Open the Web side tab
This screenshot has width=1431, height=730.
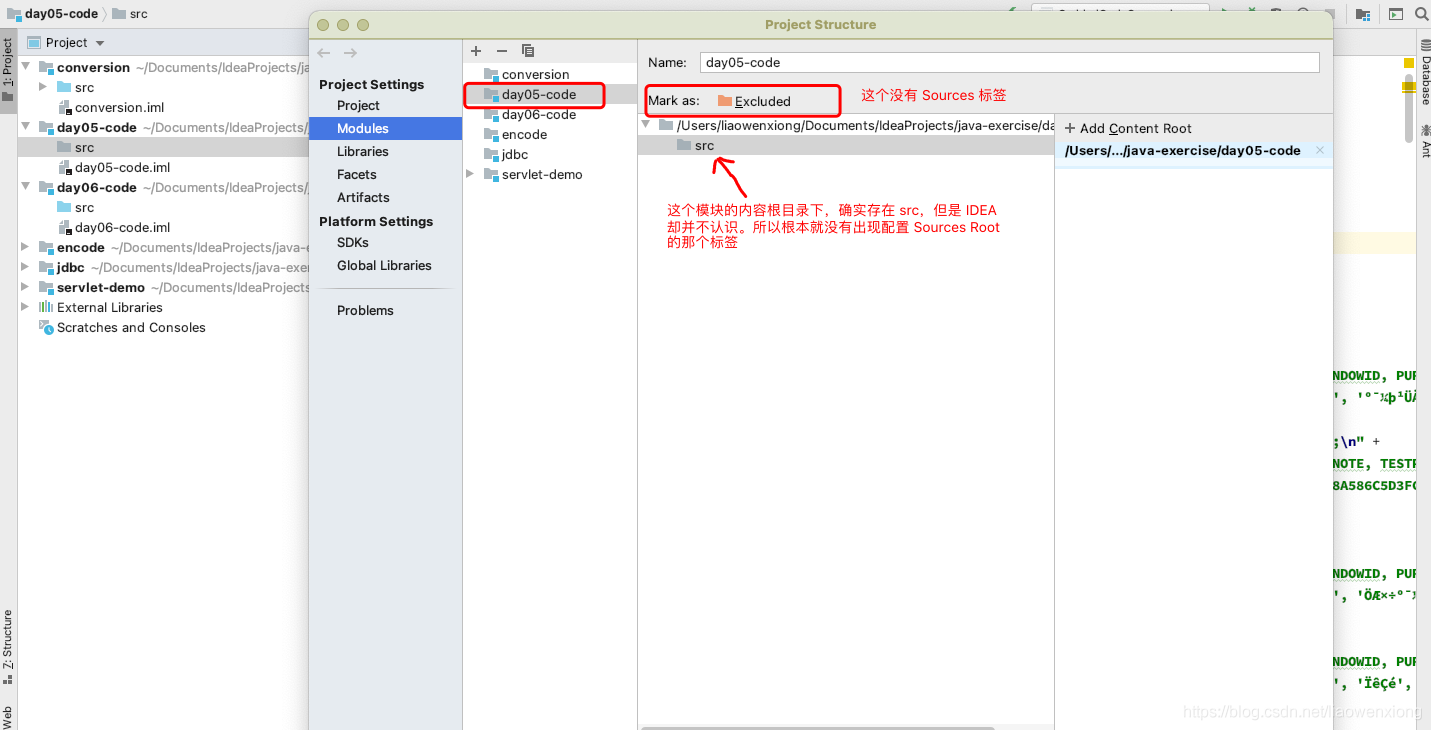click(8, 716)
